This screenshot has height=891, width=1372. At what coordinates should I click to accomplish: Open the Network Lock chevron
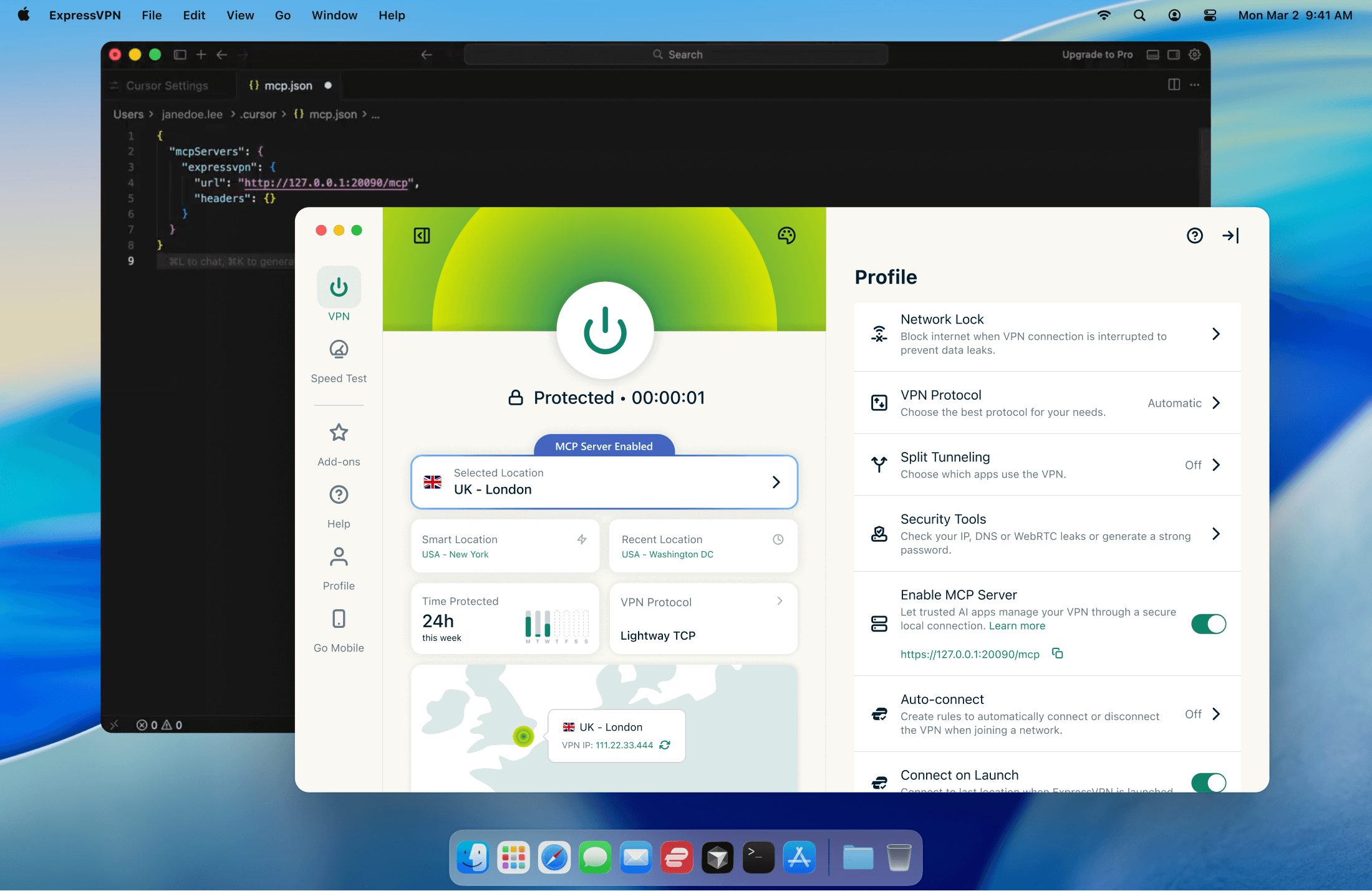[x=1215, y=334]
